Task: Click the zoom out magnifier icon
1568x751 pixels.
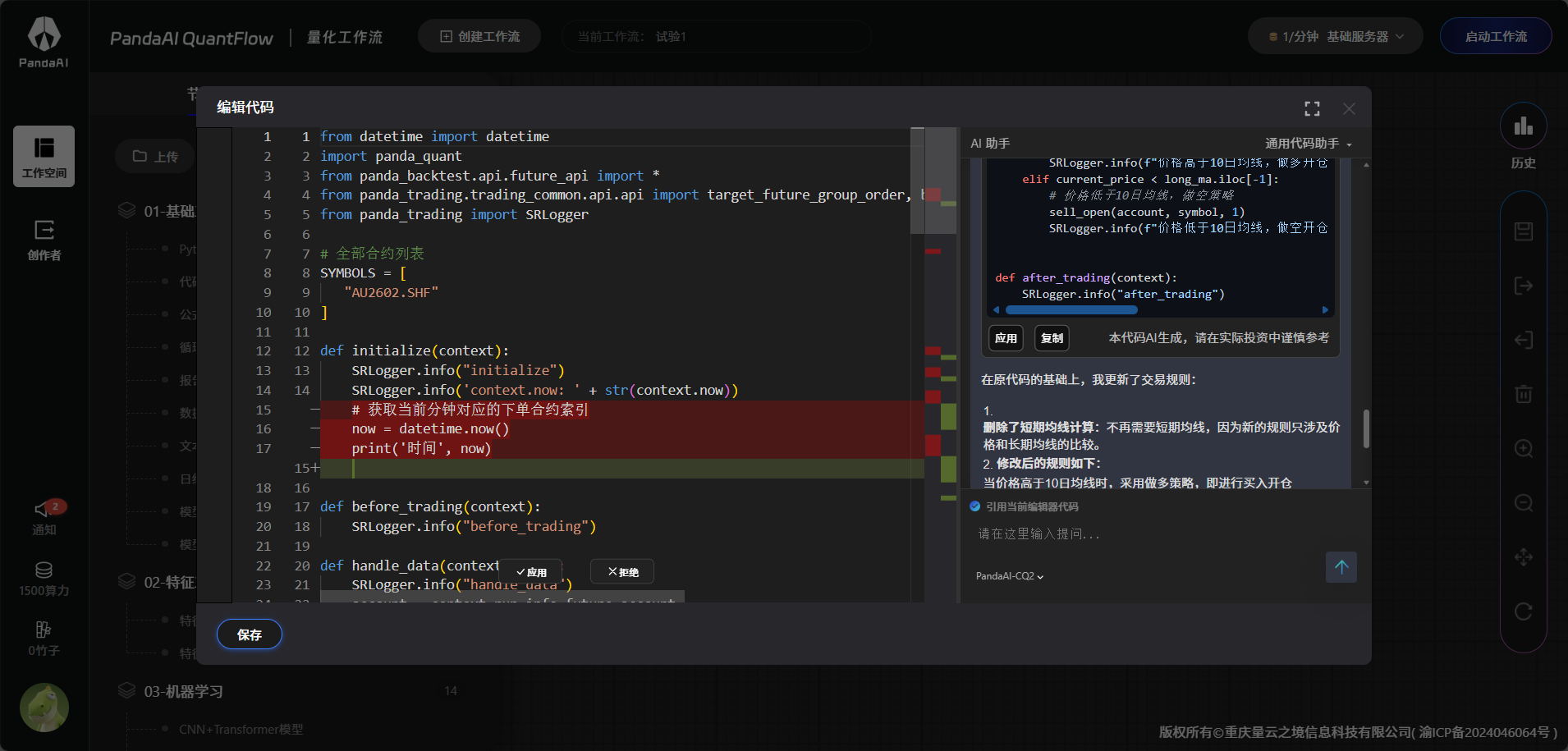Action: click(1524, 502)
